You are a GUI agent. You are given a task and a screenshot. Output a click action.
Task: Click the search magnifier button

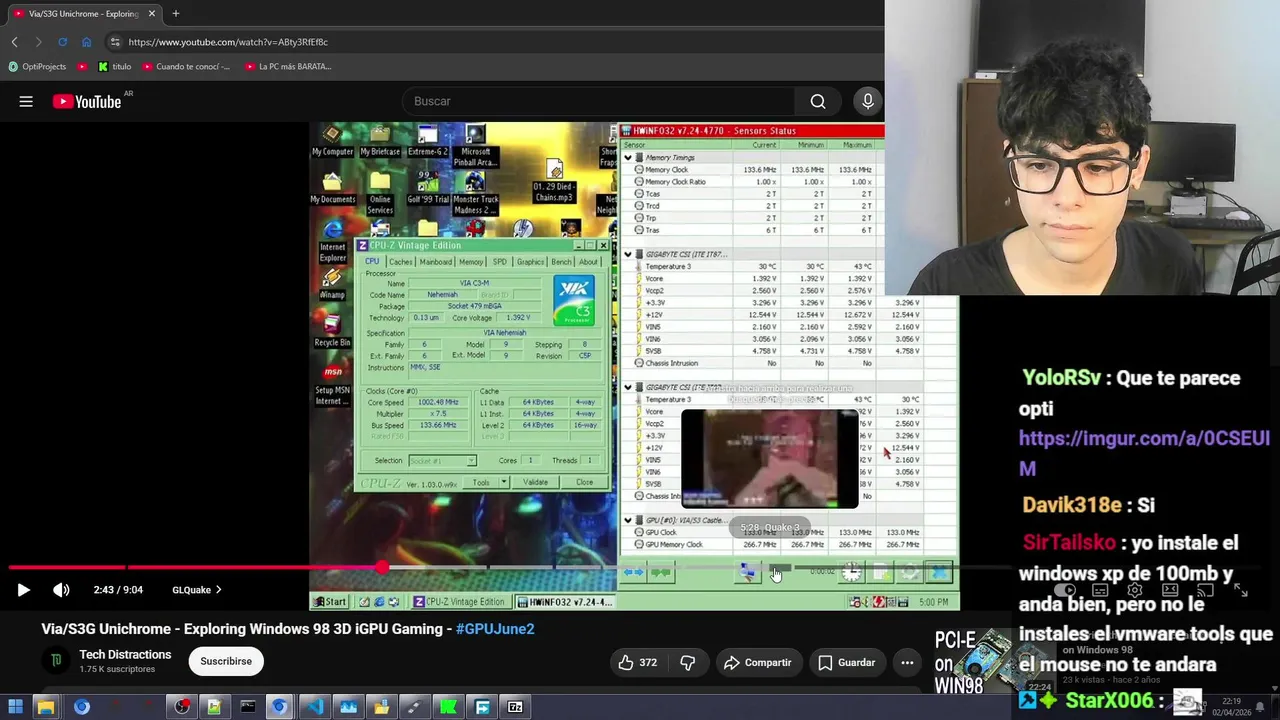coord(818,101)
